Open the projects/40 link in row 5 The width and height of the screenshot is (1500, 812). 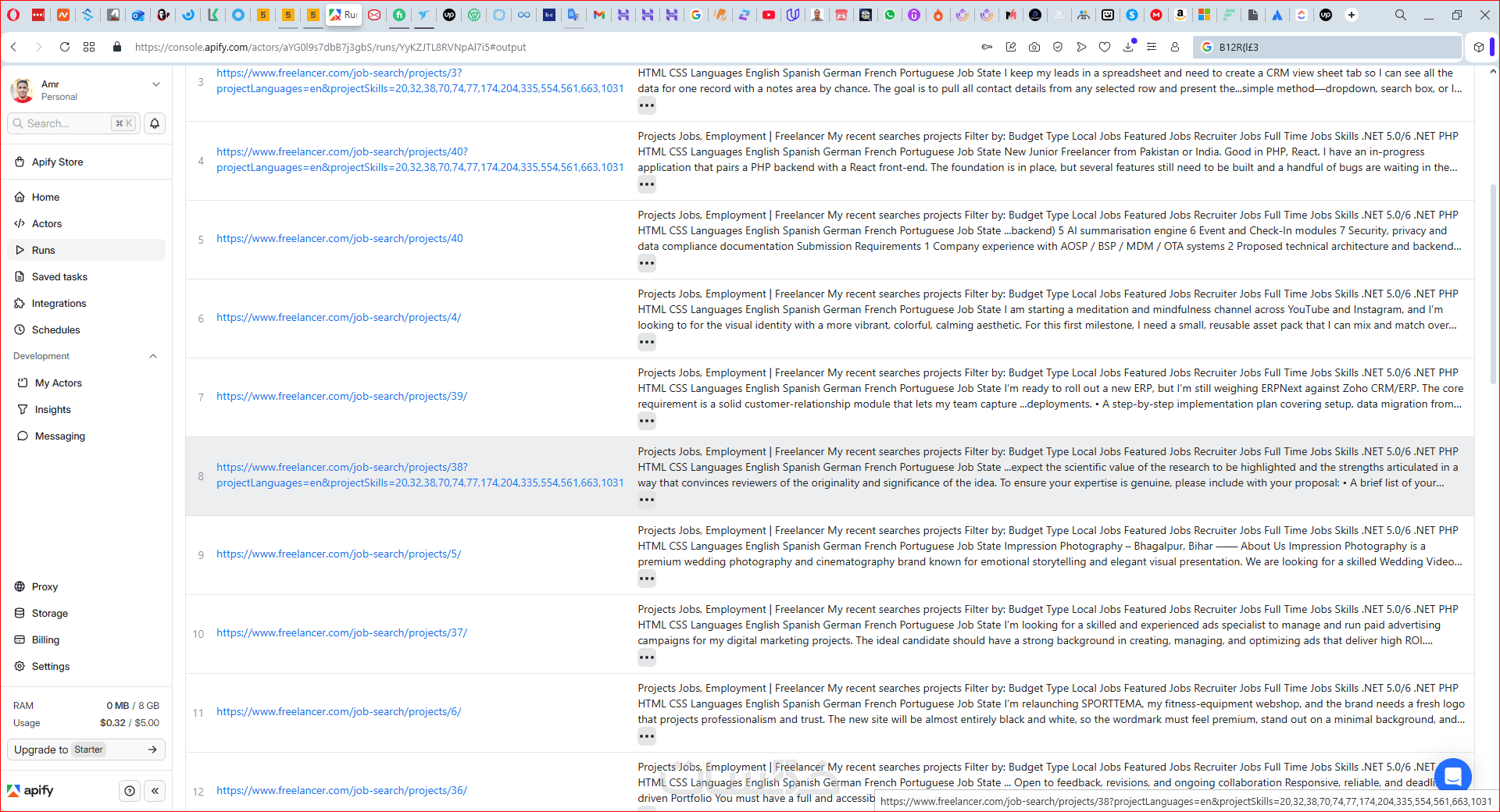tap(340, 239)
